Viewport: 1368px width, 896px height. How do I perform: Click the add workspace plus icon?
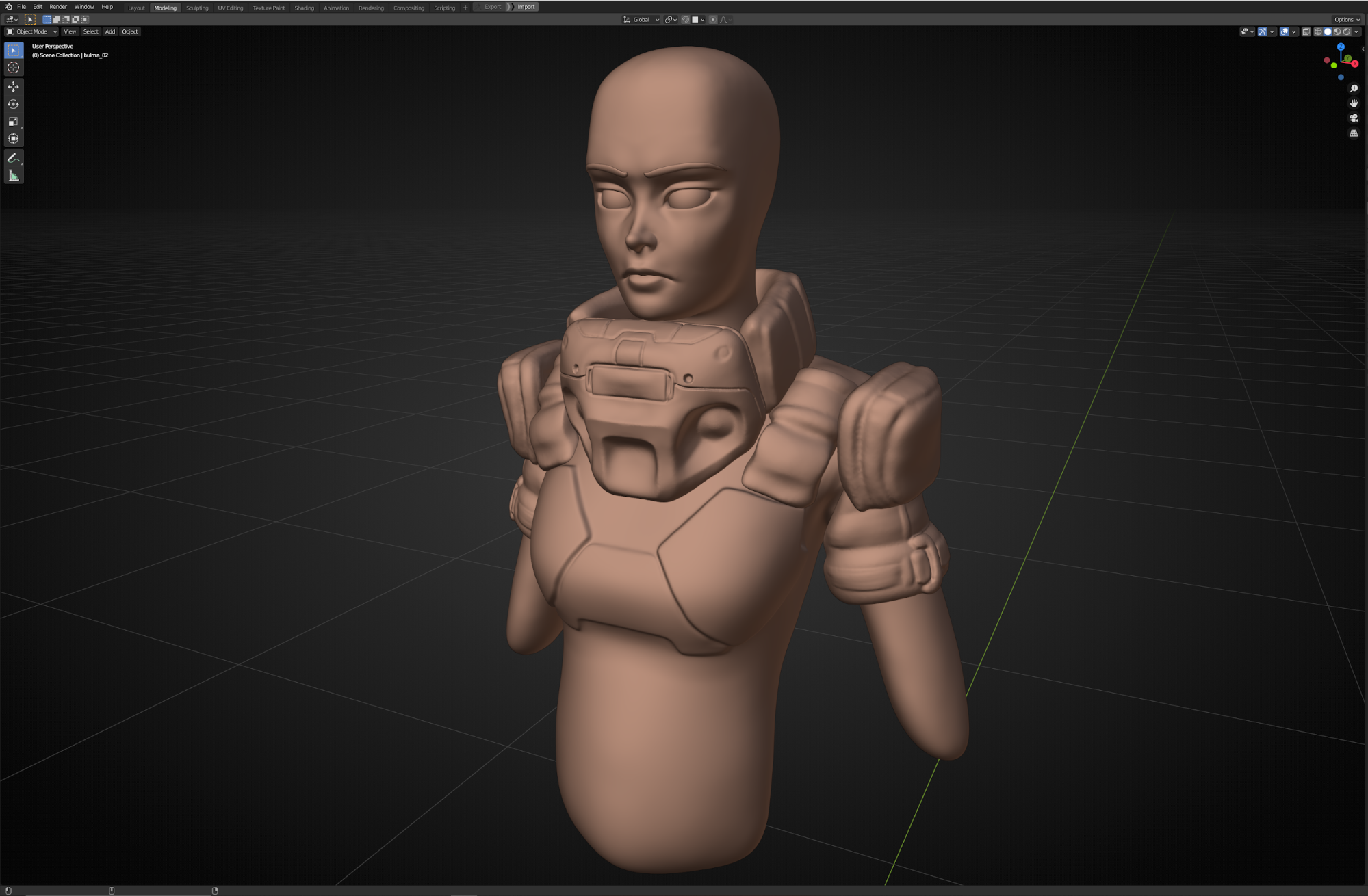(465, 8)
